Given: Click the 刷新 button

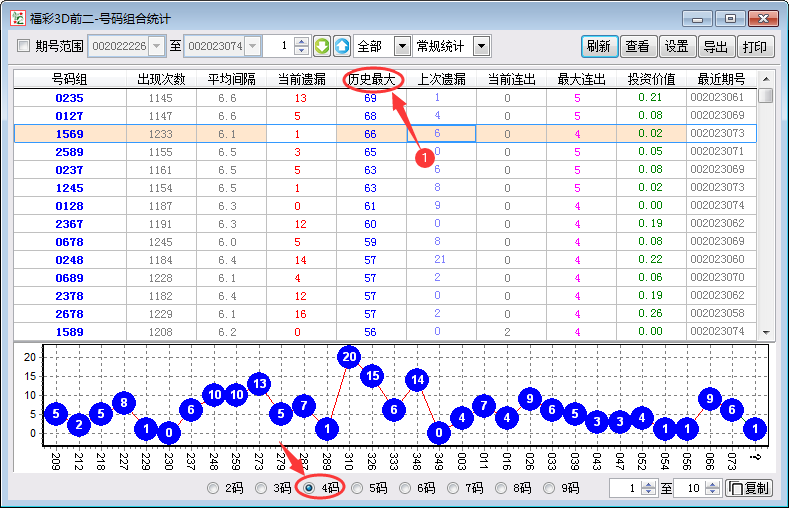Looking at the screenshot, I should click(599, 46).
